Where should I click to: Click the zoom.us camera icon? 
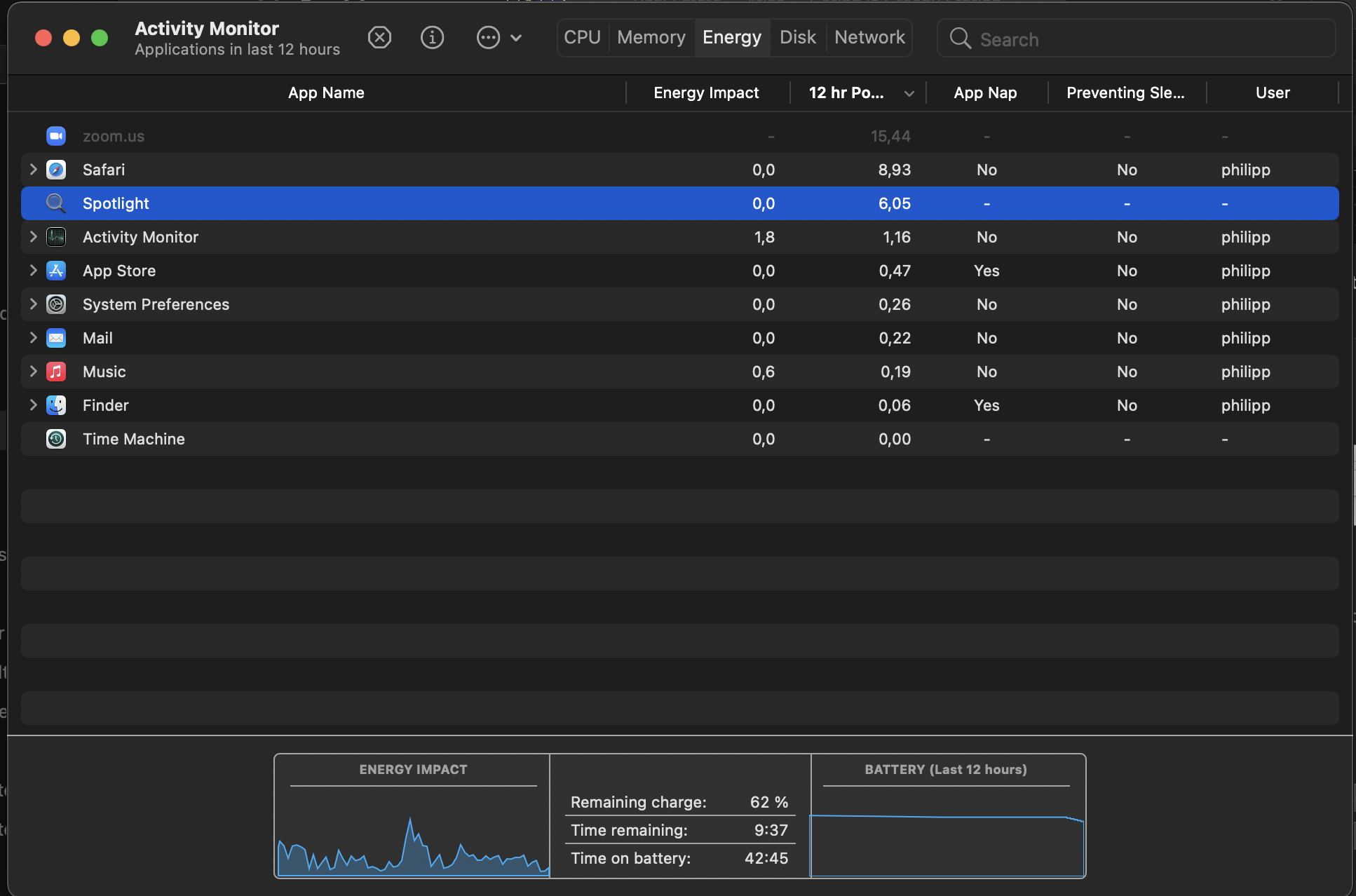pos(56,136)
